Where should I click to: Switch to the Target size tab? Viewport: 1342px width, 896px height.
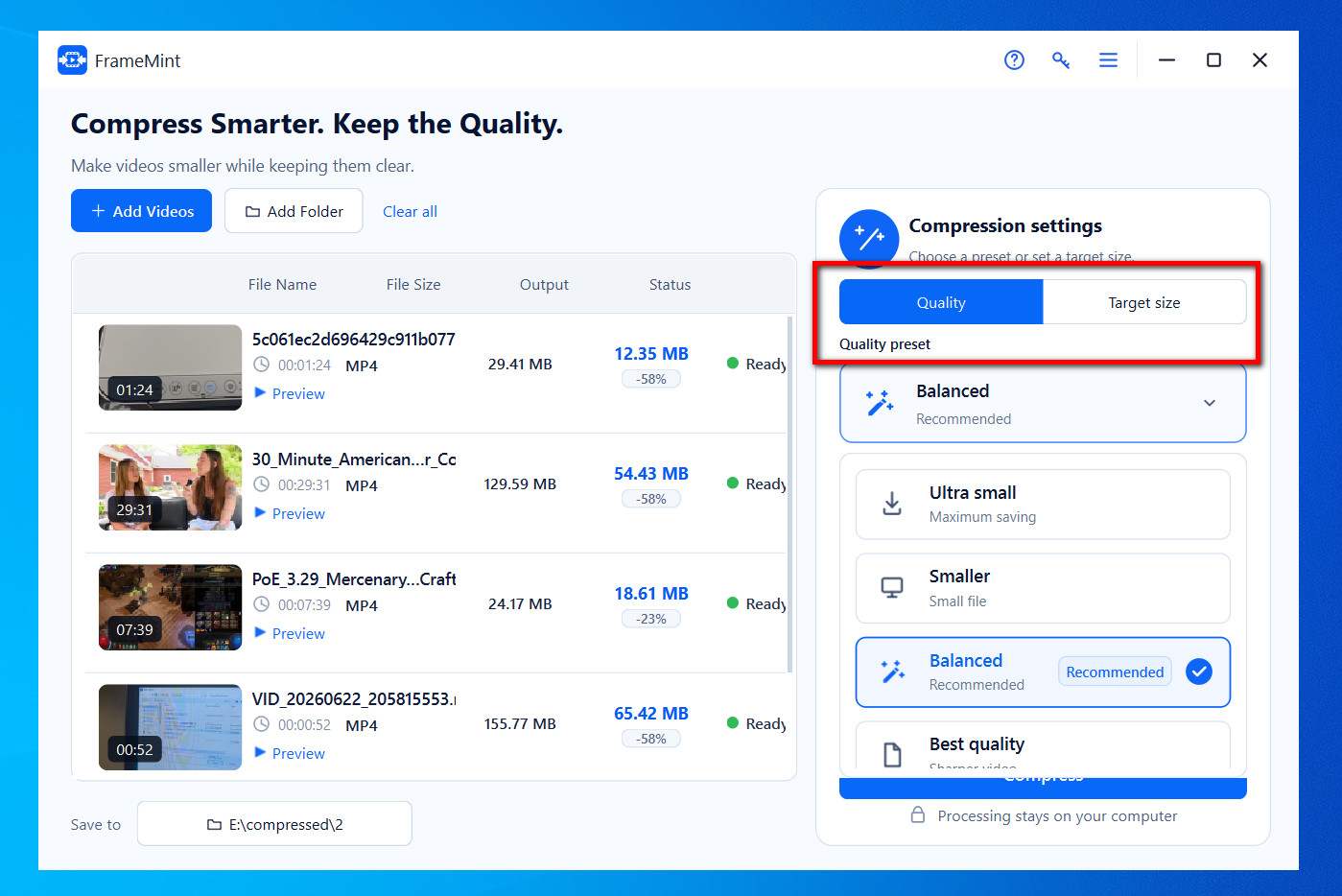click(x=1144, y=302)
